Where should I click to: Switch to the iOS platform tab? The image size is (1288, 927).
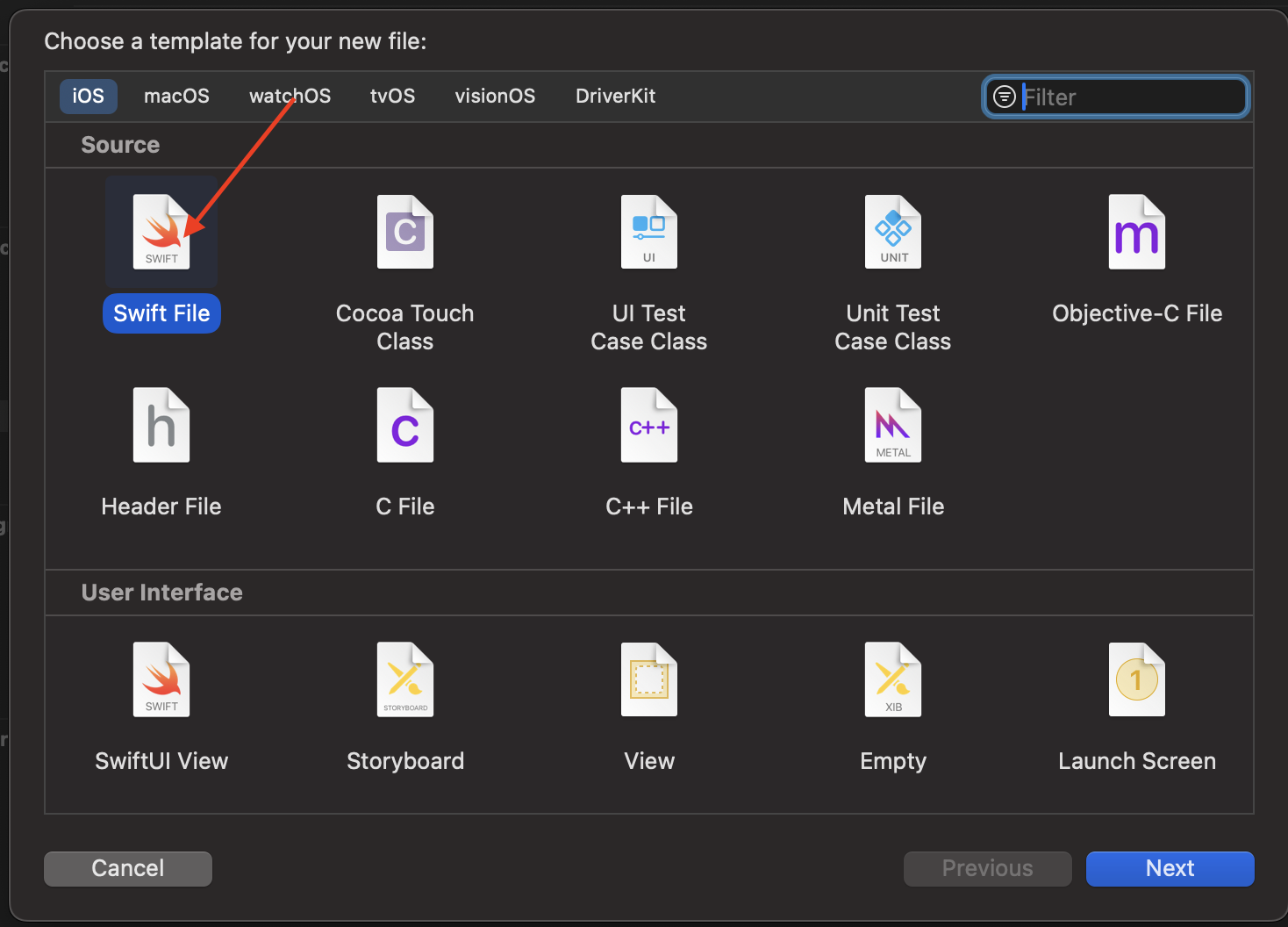click(x=88, y=96)
